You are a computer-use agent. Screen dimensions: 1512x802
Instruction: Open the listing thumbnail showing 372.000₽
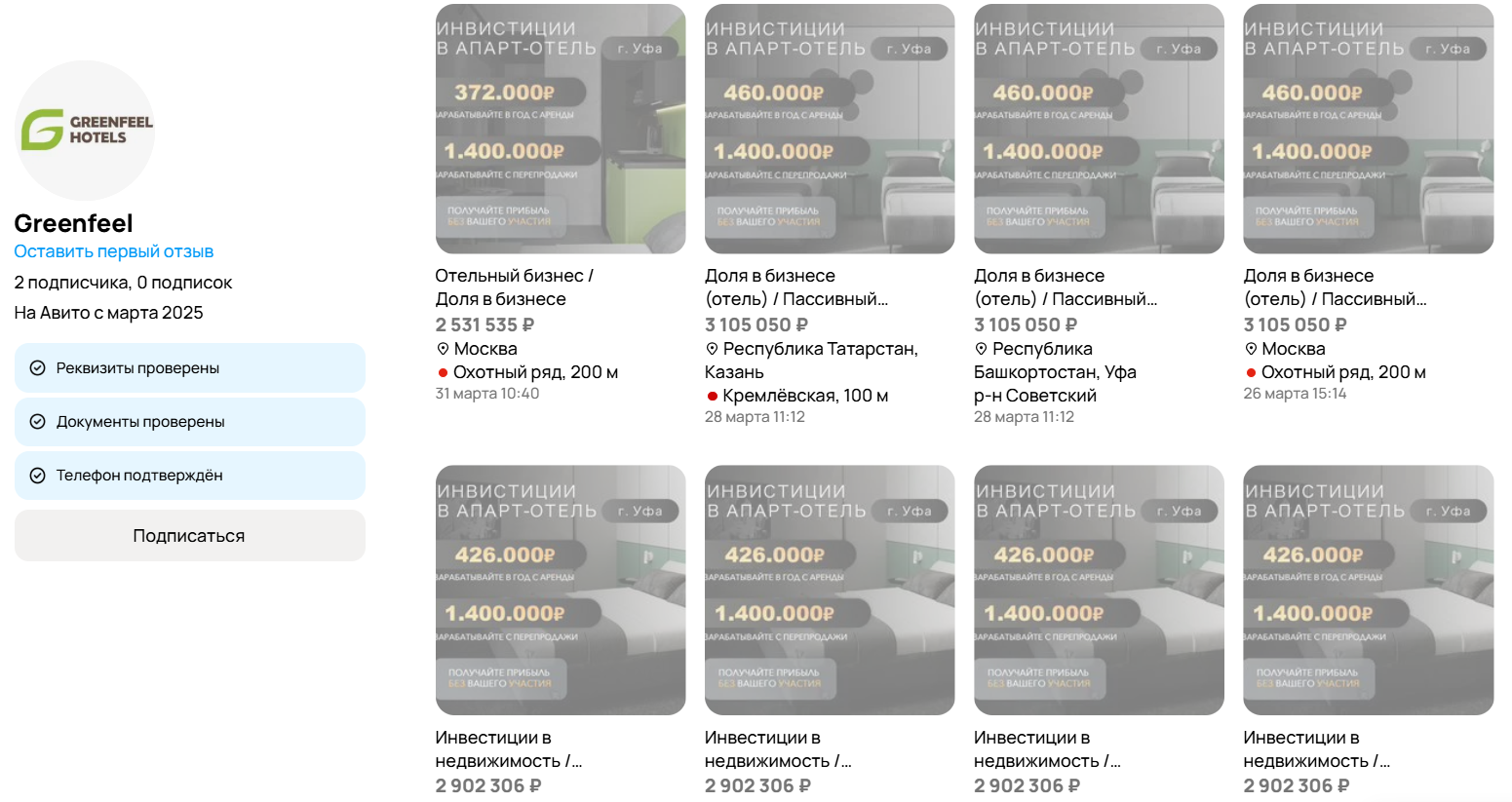coord(561,129)
